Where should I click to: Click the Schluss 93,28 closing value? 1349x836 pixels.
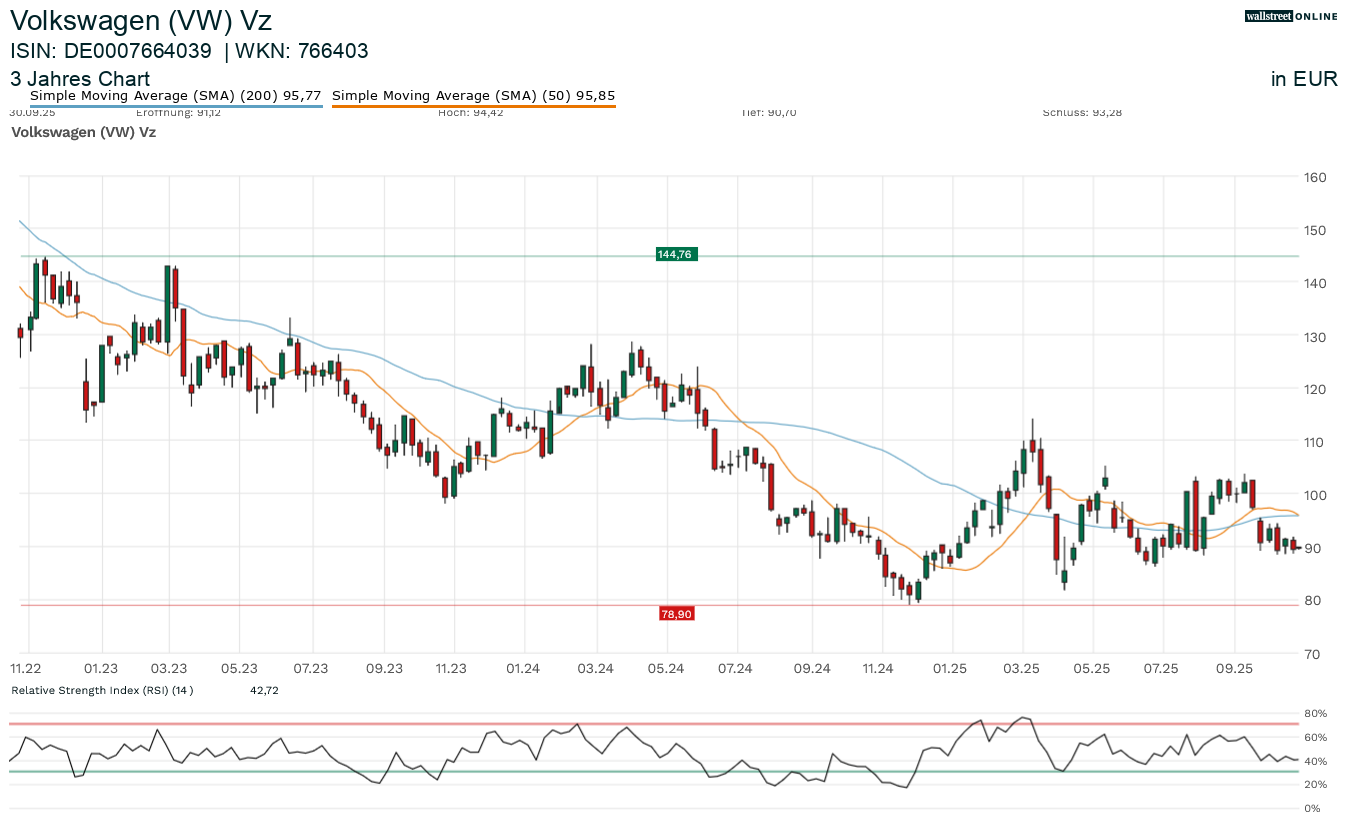[1082, 113]
